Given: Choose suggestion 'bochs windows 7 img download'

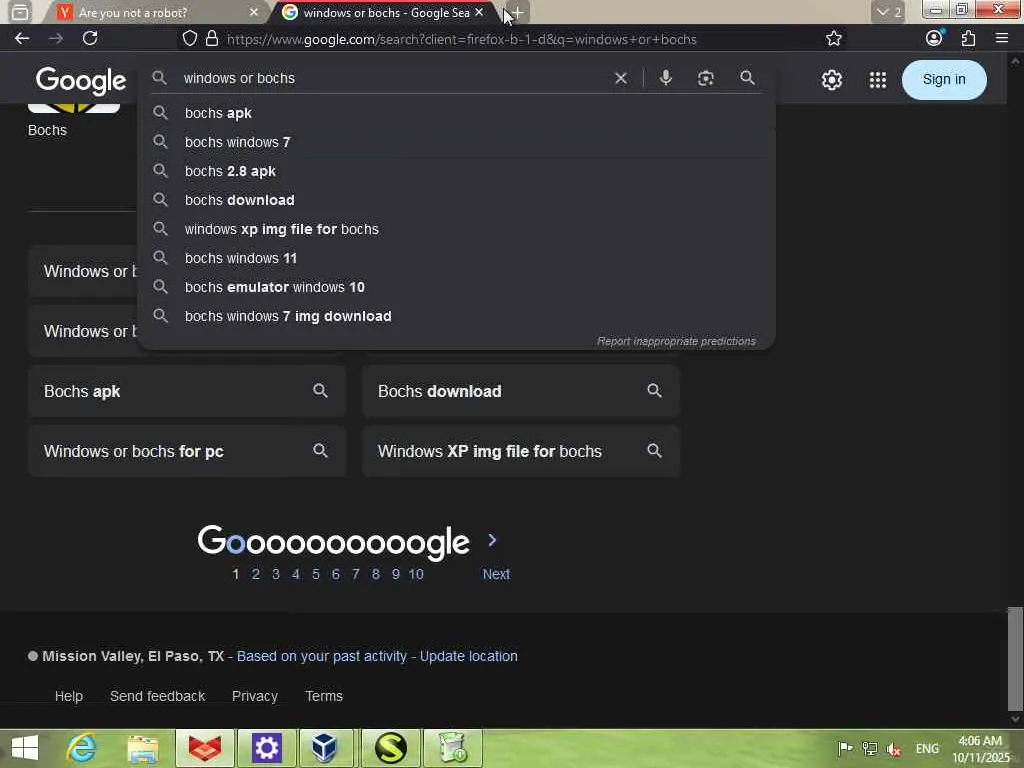Looking at the screenshot, I should pos(456,316).
